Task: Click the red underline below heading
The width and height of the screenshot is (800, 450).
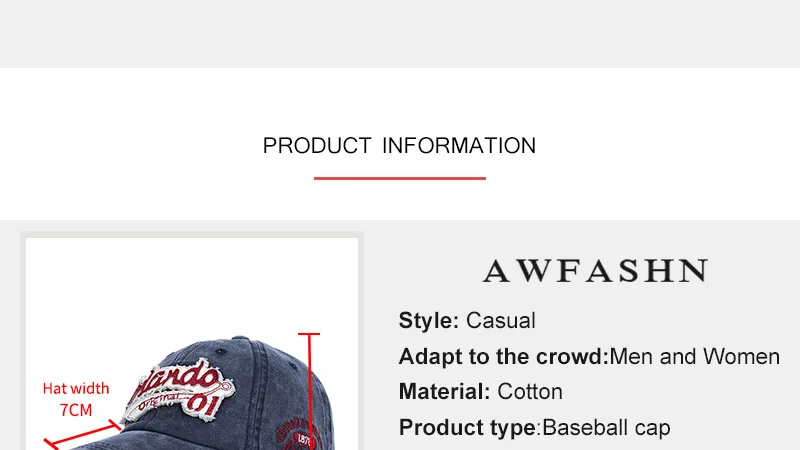Action: (399, 178)
